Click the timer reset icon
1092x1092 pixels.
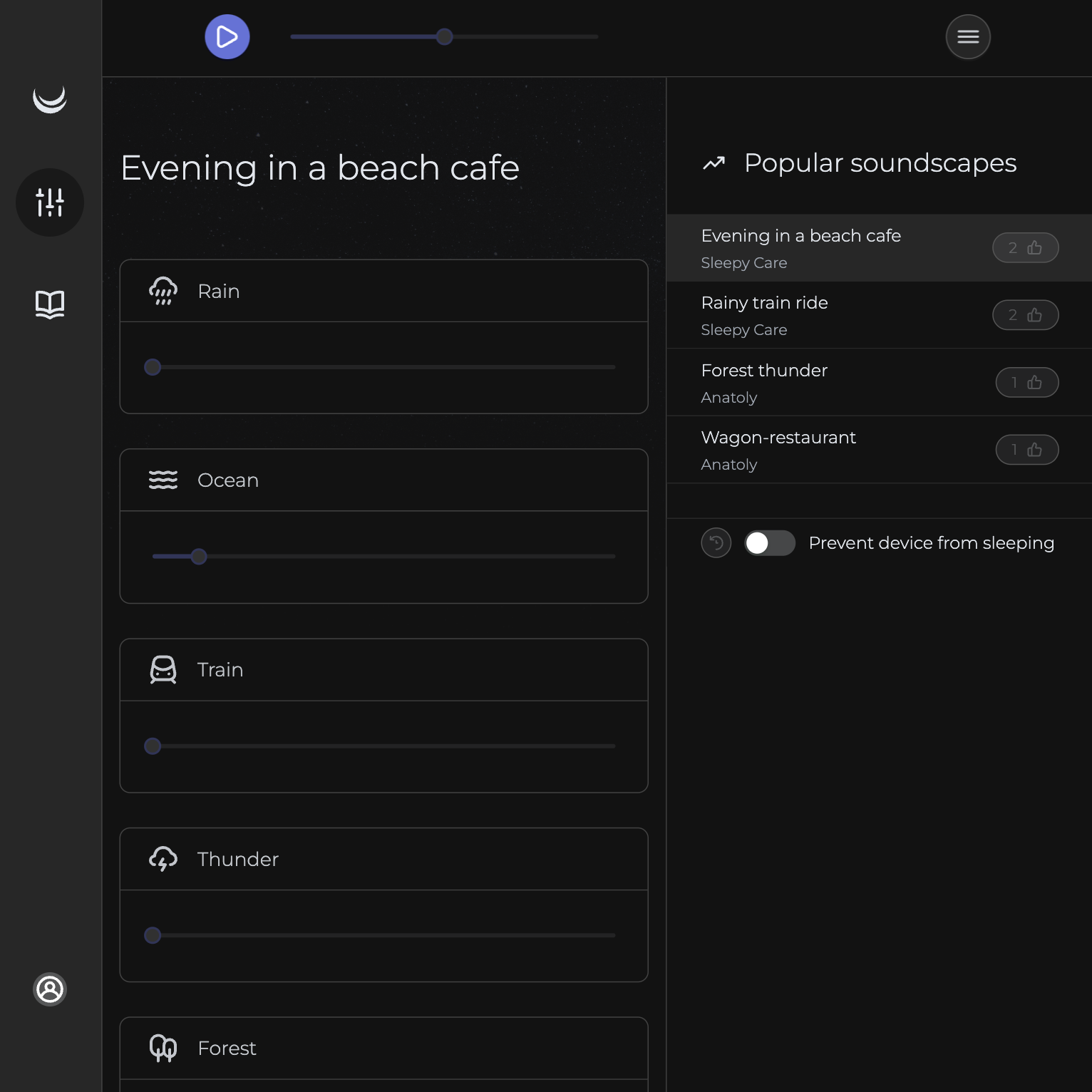[716, 543]
